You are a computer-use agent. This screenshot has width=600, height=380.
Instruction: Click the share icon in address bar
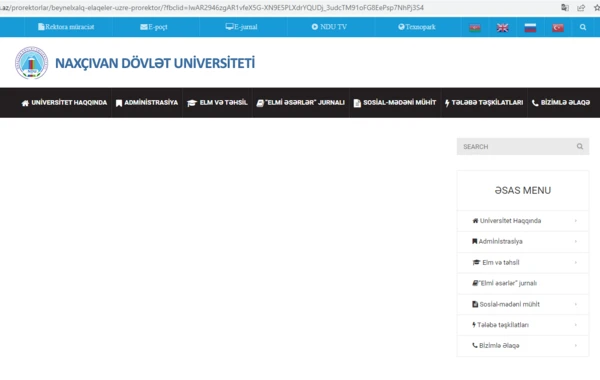[x=581, y=8]
